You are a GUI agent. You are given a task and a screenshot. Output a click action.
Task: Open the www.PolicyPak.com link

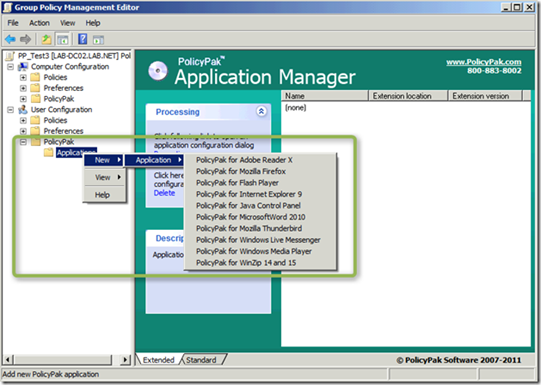[x=484, y=62]
